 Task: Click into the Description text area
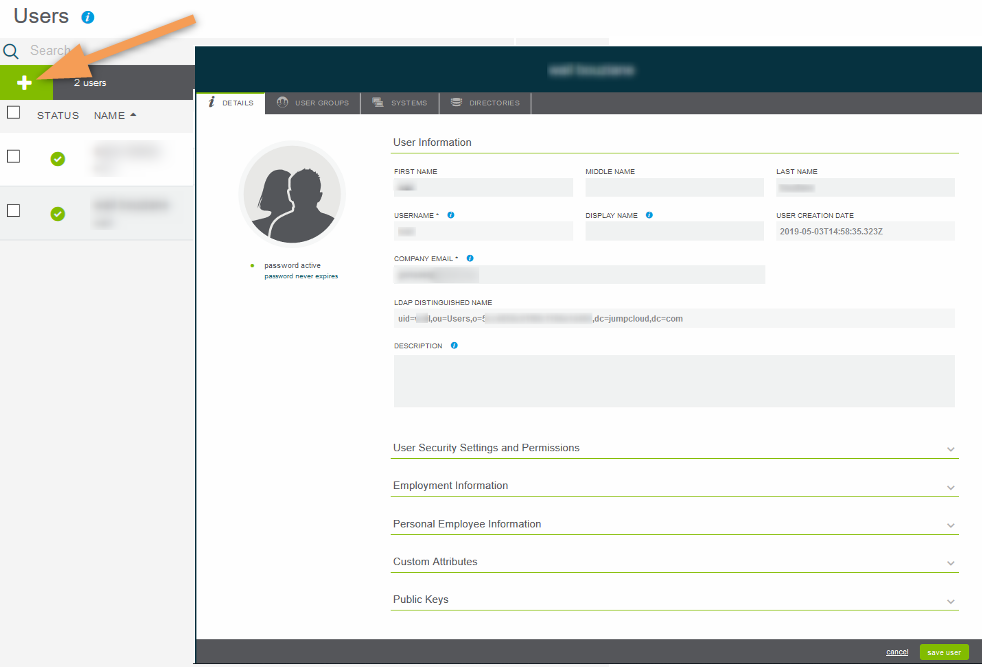tap(674, 381)
